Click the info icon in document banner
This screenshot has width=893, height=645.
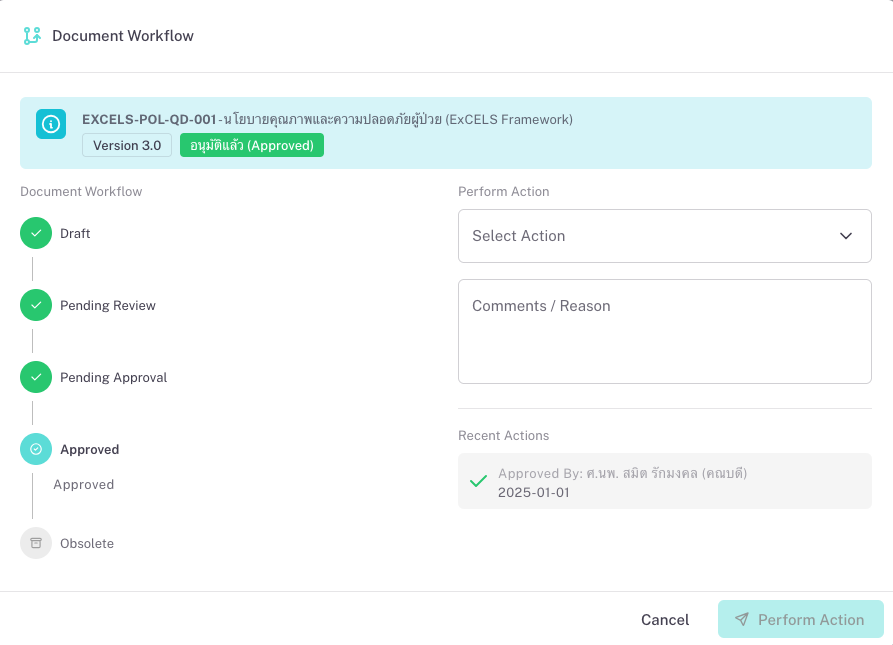[51, 124]
